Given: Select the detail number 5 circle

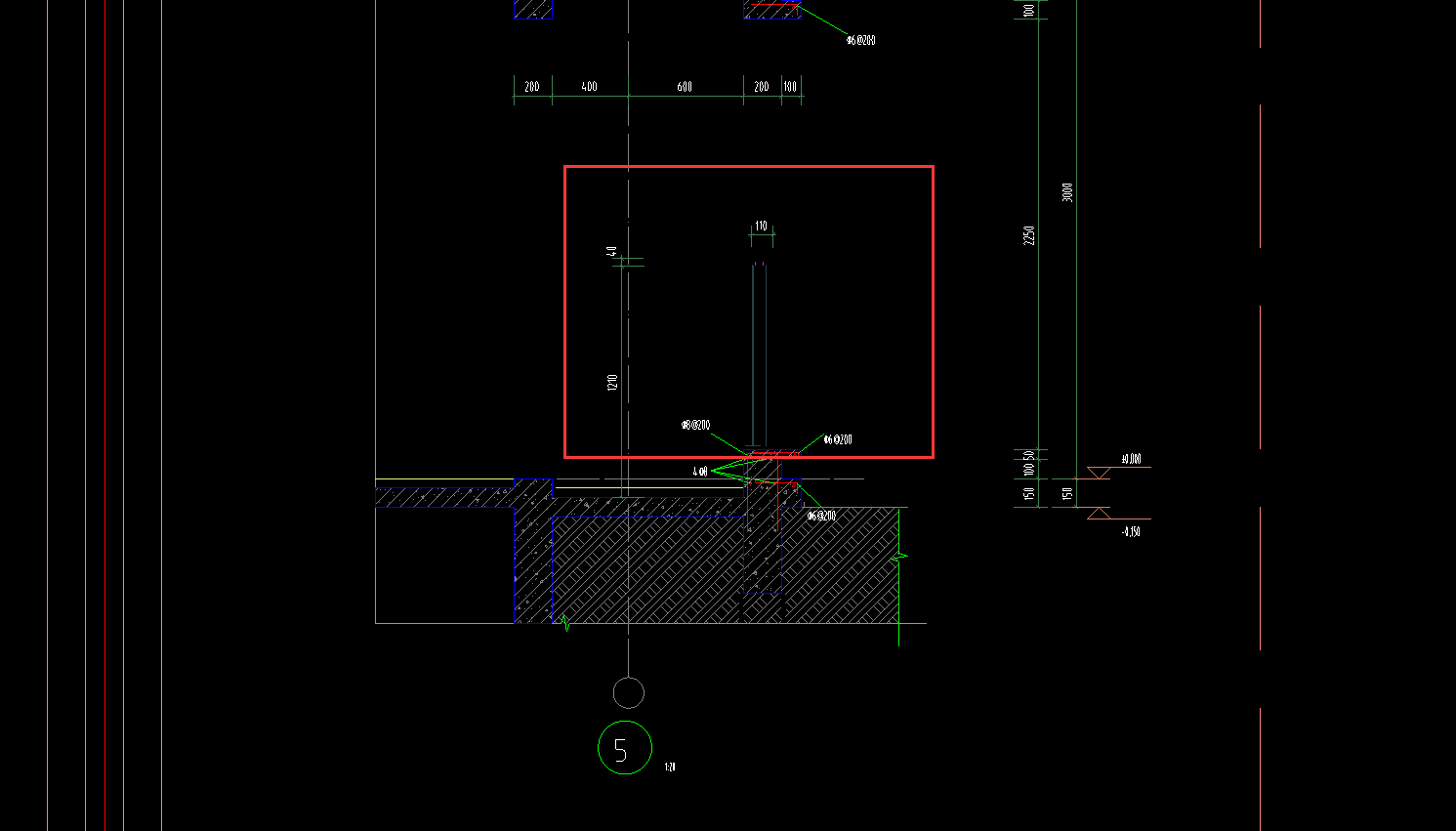Looking at the screenshot, I should [x=625, y=748].
